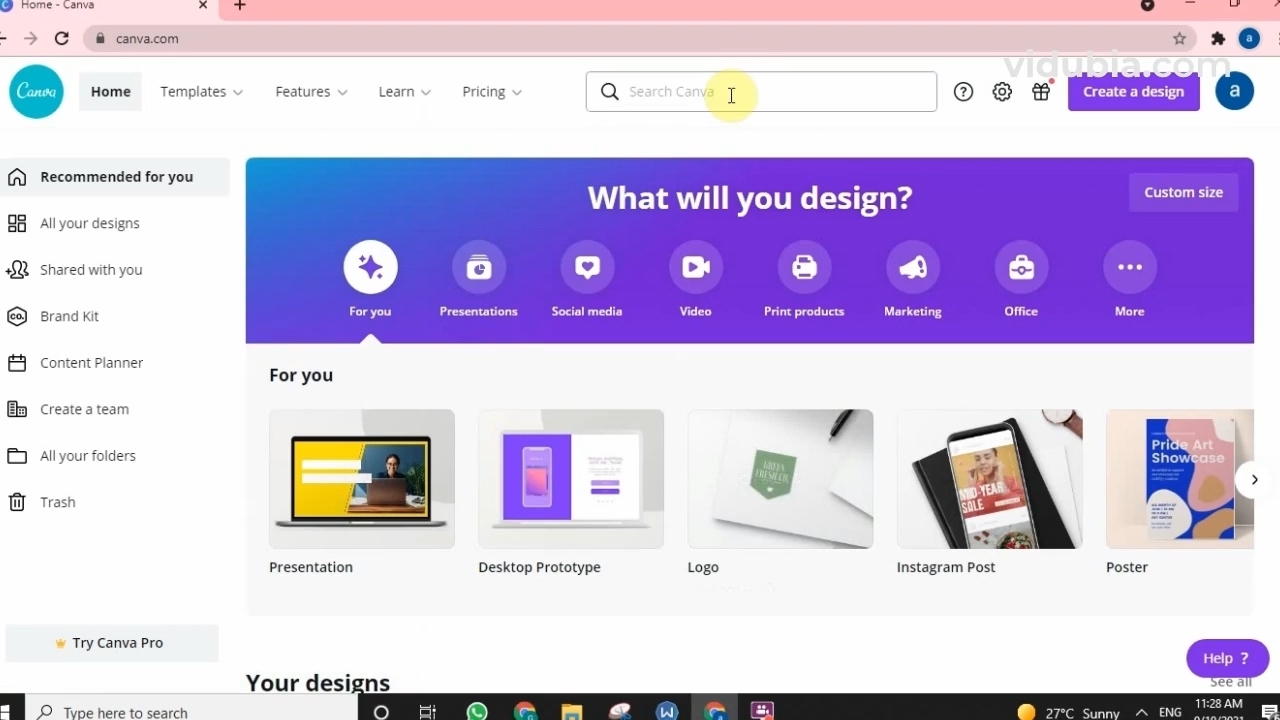This screenshot has width=1280, height=720.
Task: Click the Custom size button
Action: pos(1183,192)
